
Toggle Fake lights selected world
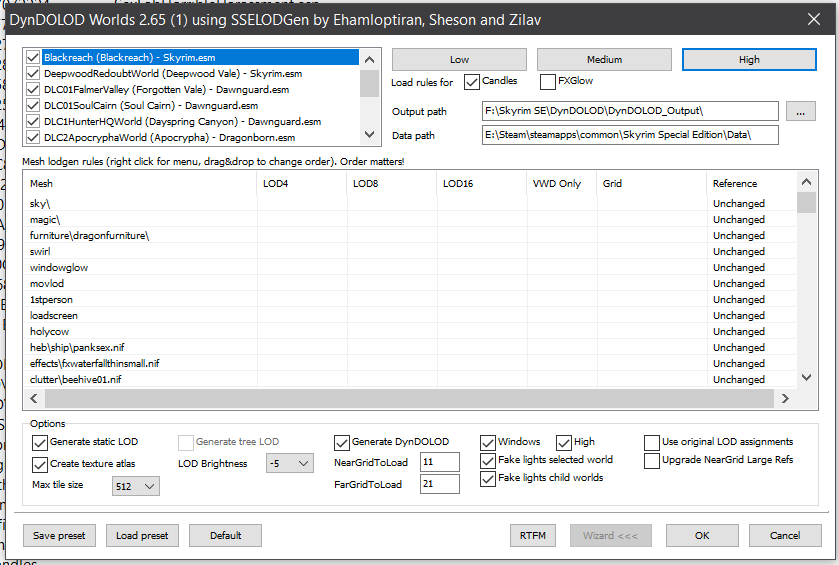(x=487, y=461)
